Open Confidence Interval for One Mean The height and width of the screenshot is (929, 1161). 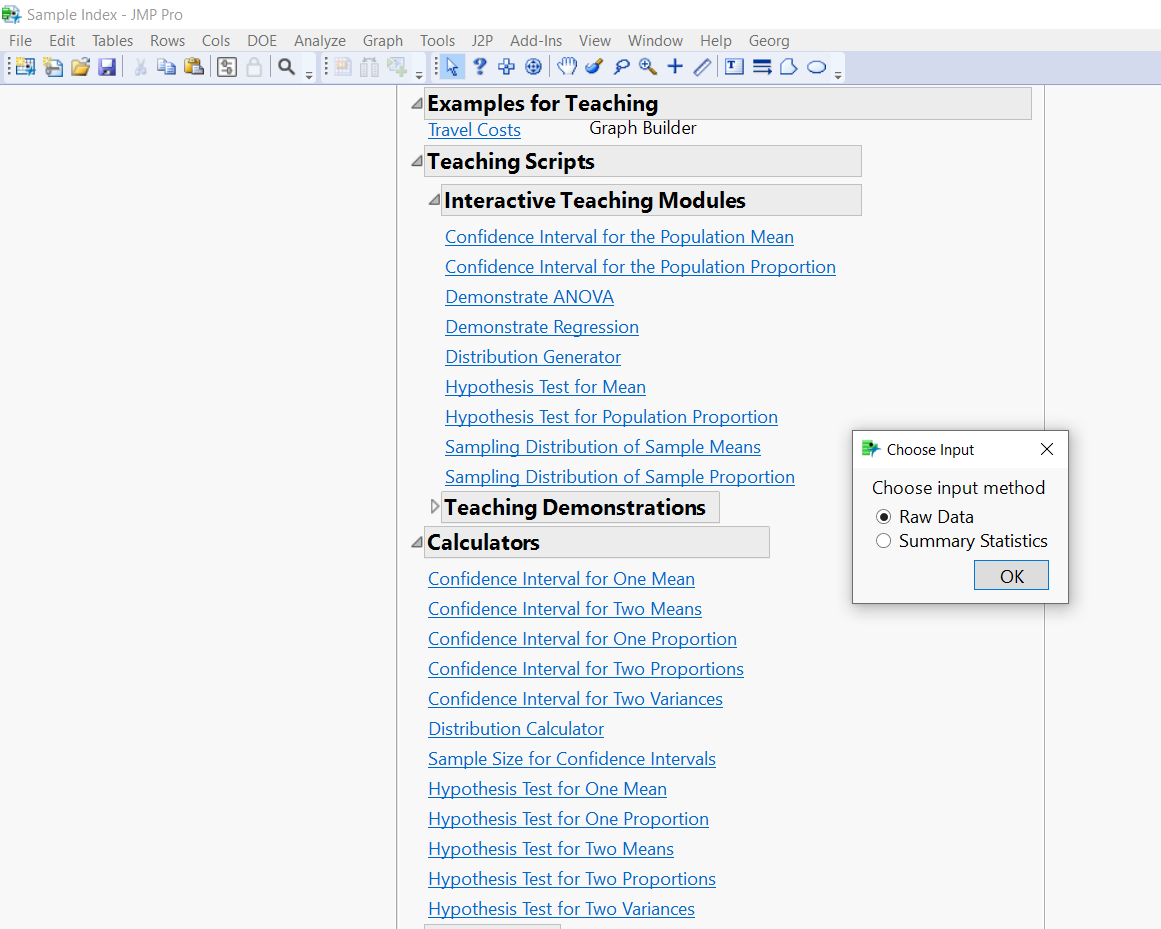(x=561, y=579)
